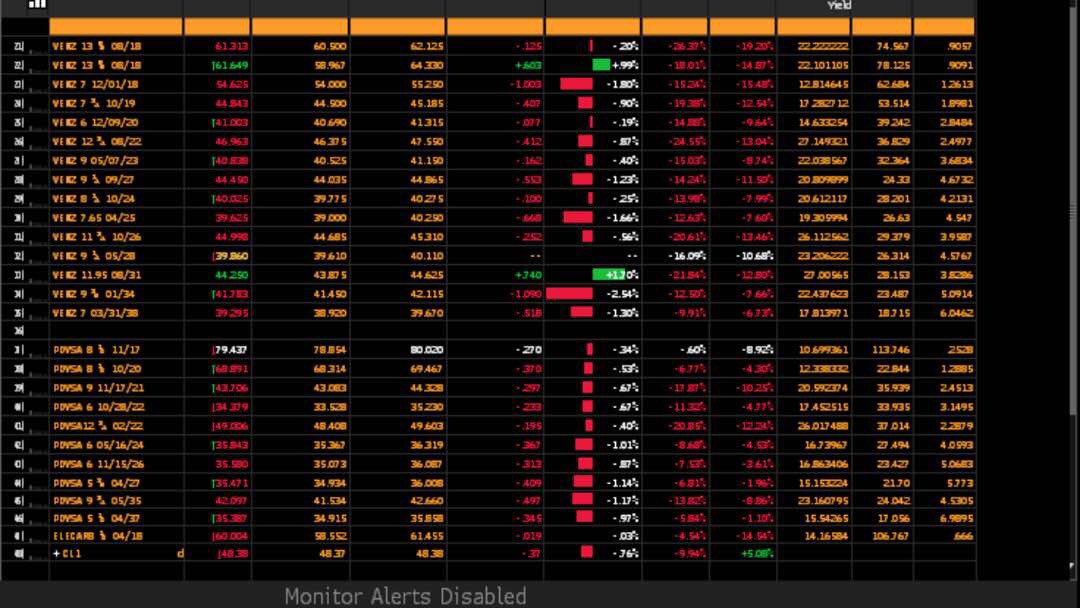Select the VENZ 11.95 08/31 bond
This screenshot has width=1080, height=608.
(96, 275)
